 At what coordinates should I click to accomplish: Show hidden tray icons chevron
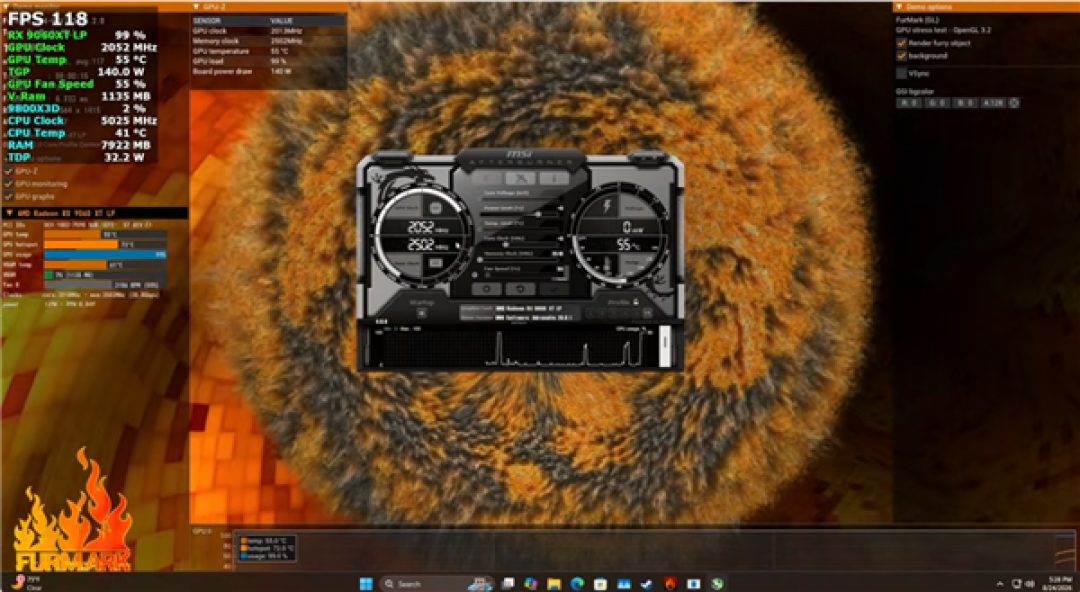point(1001,584)
